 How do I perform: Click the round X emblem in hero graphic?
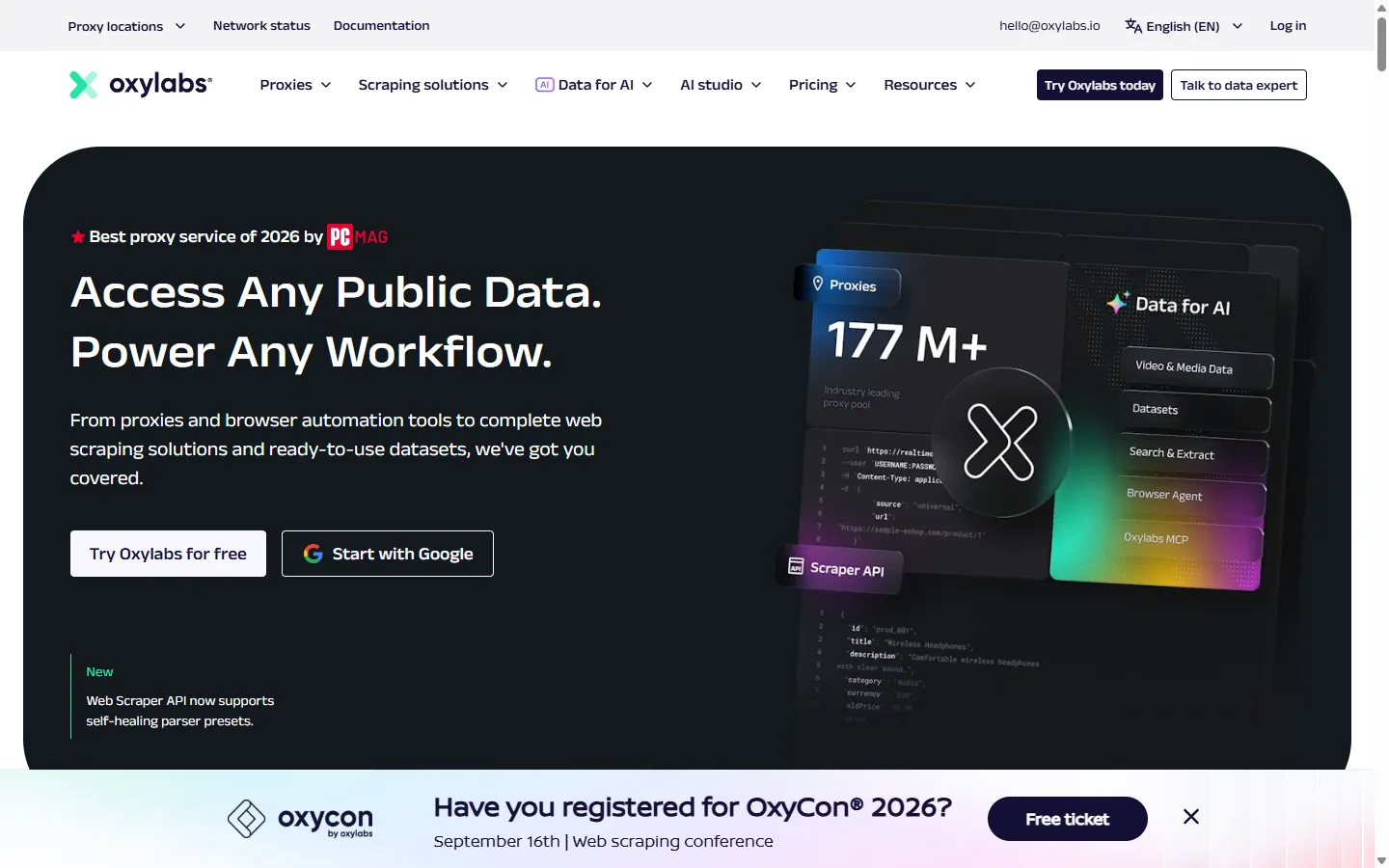tap(1001, 443)
